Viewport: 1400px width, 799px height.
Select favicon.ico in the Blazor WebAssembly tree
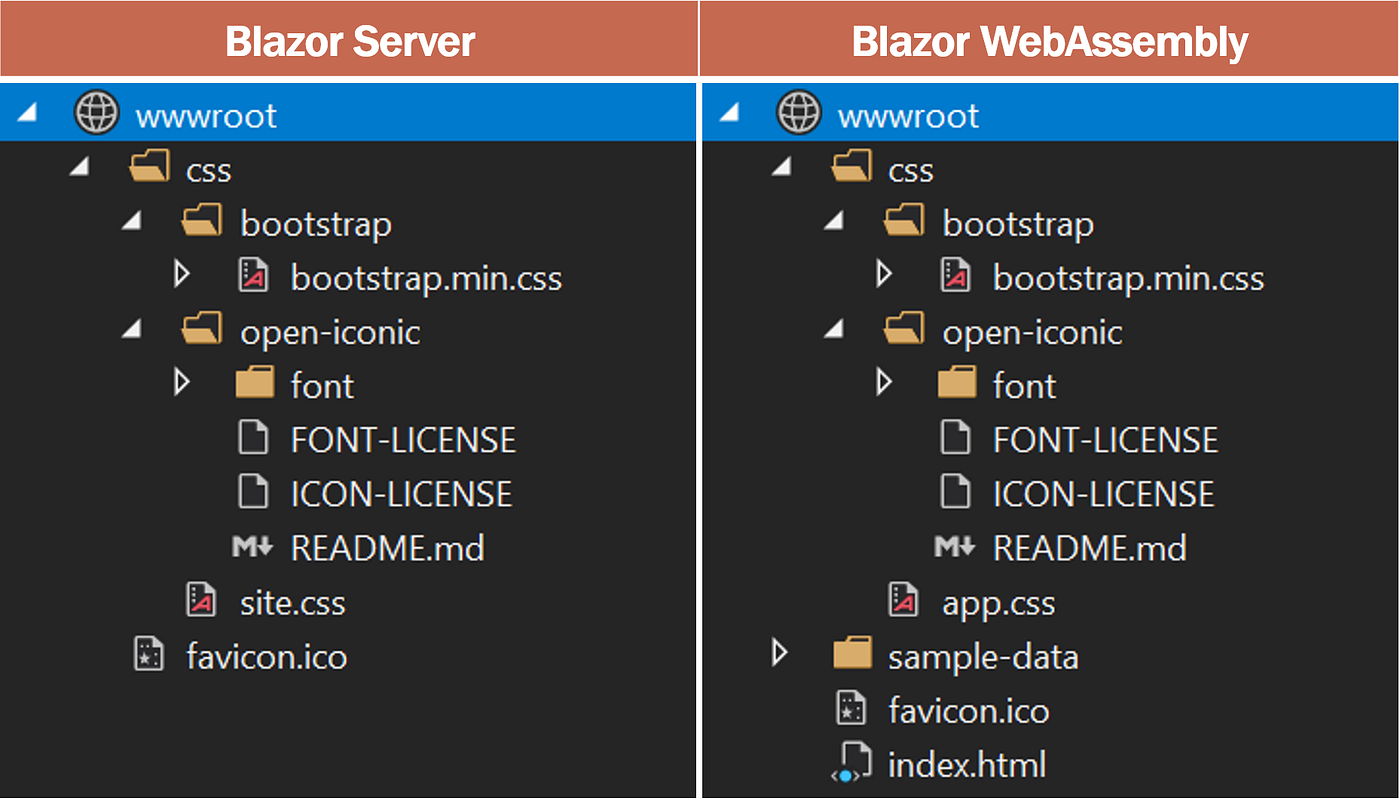coord(967,709)
